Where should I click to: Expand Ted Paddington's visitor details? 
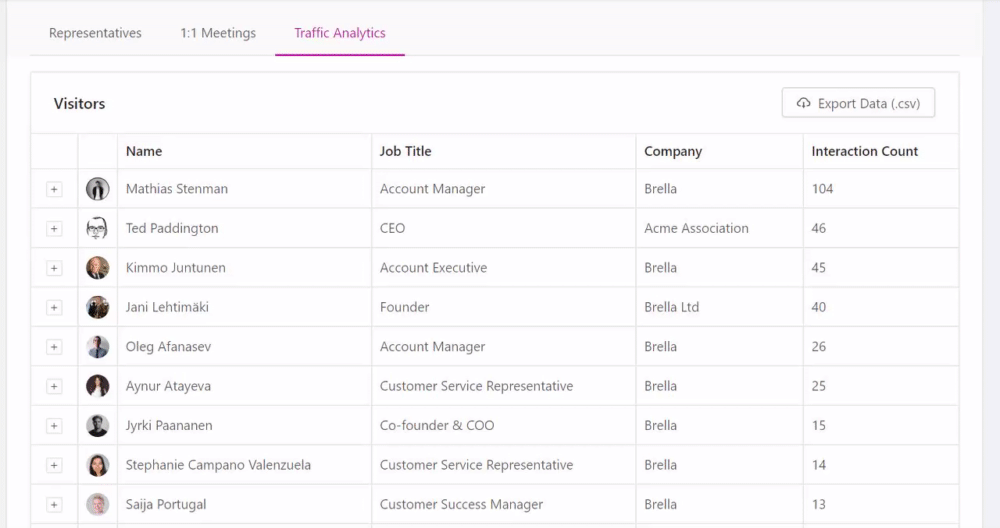tap(54, 229)
